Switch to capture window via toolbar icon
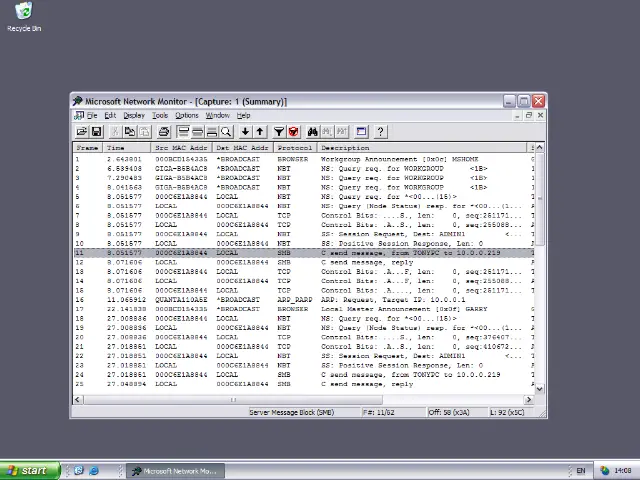The image size is (640, 480). 361,131
